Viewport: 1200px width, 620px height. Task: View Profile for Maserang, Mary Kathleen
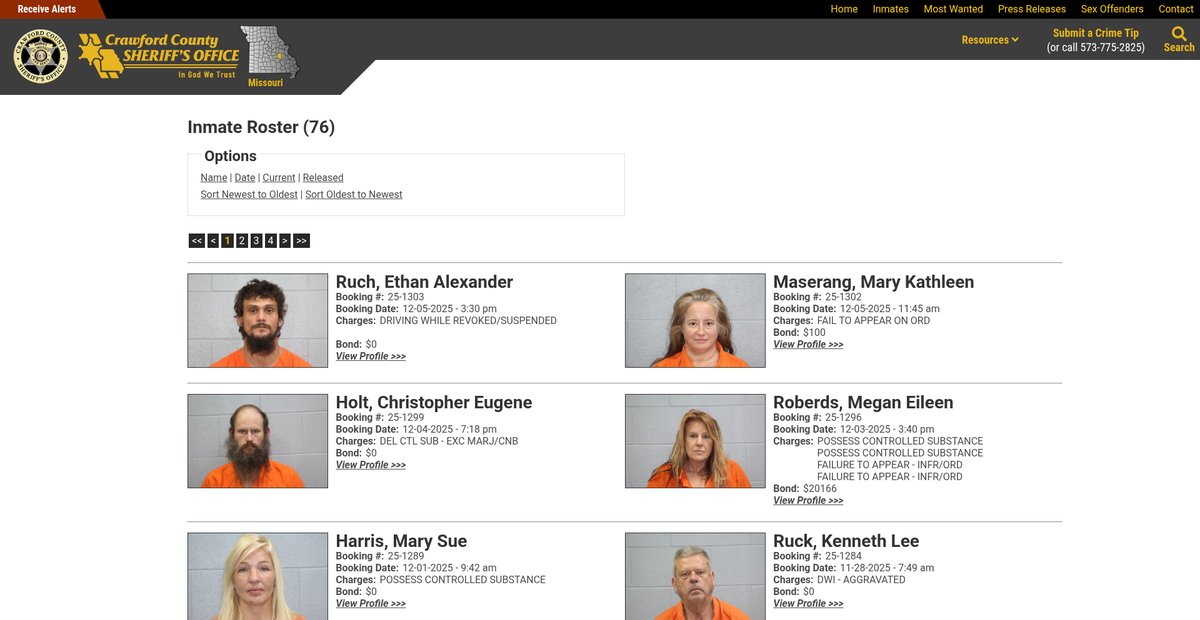click(808, 345)
